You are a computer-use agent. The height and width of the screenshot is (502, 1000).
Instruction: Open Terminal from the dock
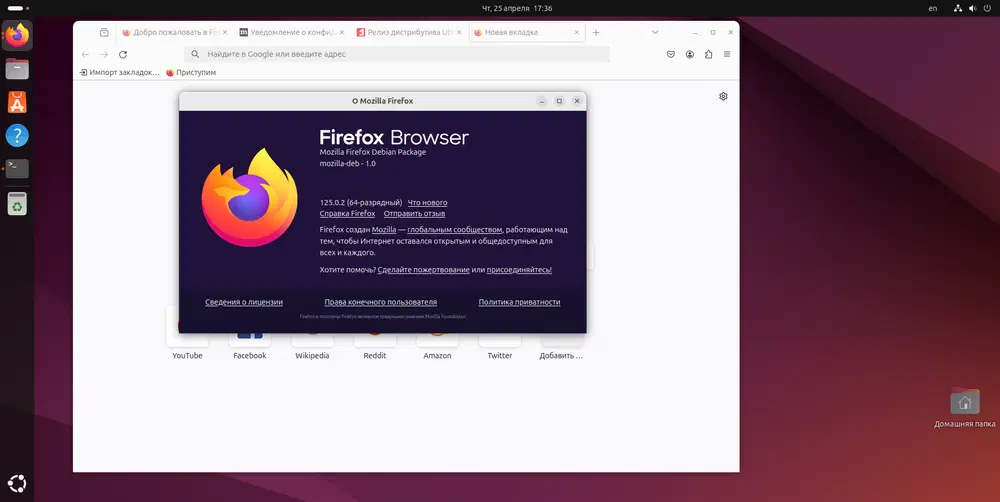tap(17, 168)
